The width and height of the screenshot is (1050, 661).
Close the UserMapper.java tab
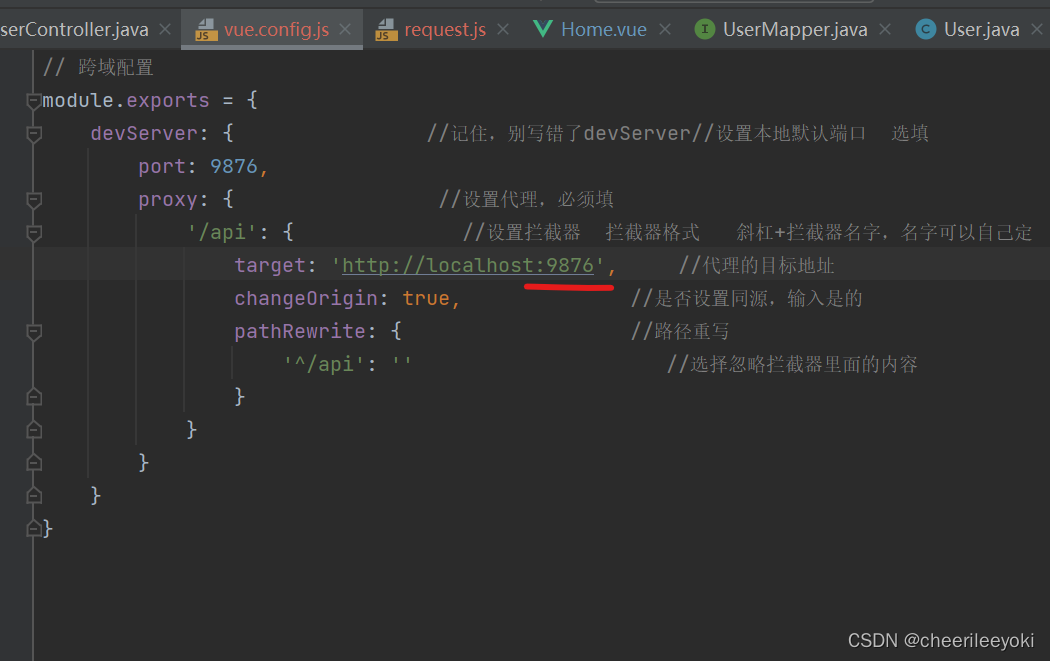pyautogui.click(x=885, y=29)
